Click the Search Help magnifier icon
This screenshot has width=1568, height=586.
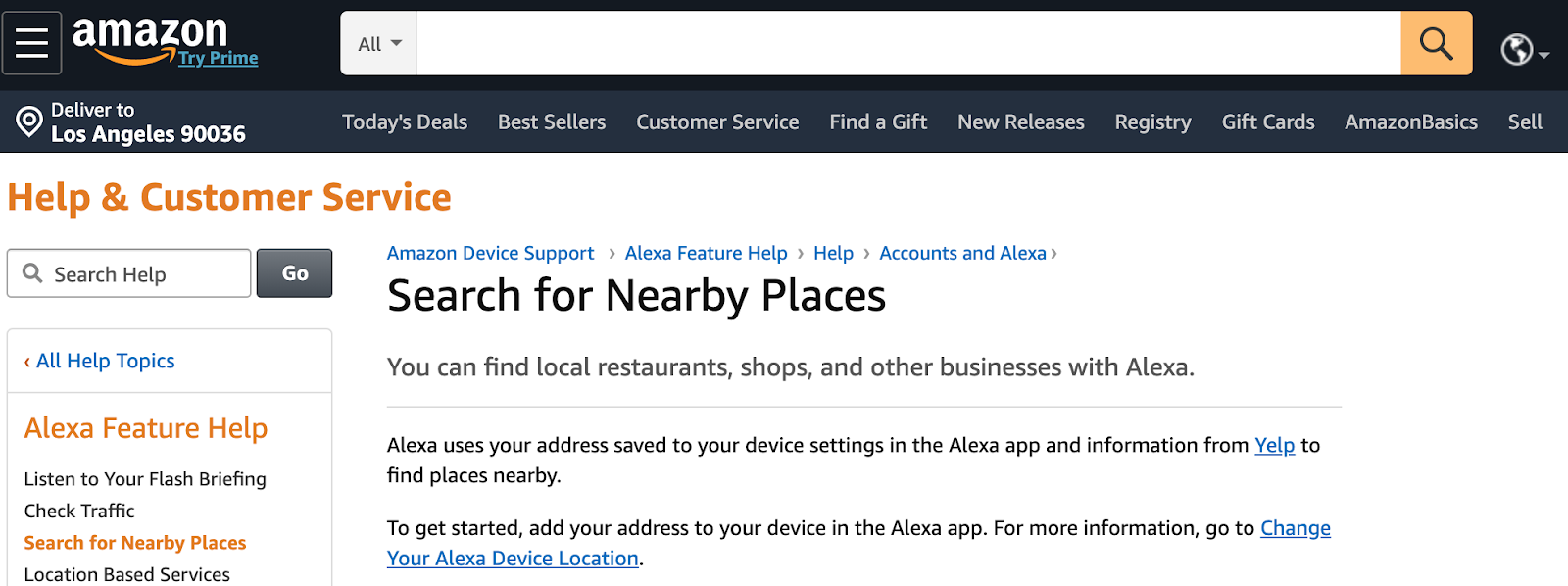[x=32, y=273]
